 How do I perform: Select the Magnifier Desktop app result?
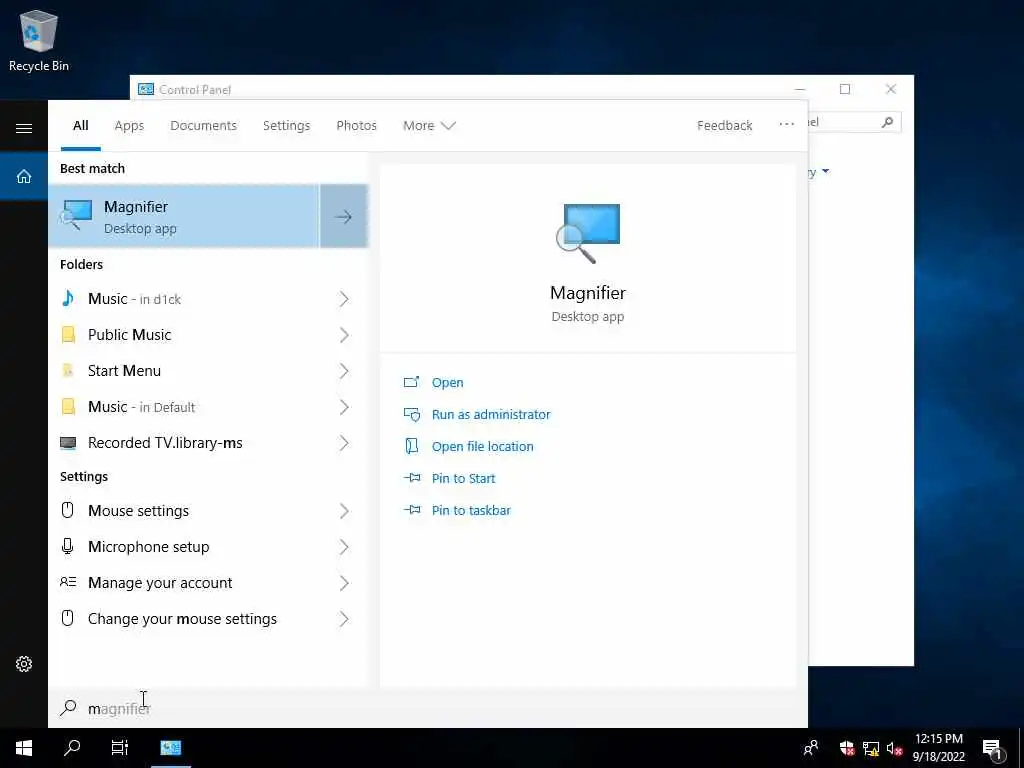(184, 216)
